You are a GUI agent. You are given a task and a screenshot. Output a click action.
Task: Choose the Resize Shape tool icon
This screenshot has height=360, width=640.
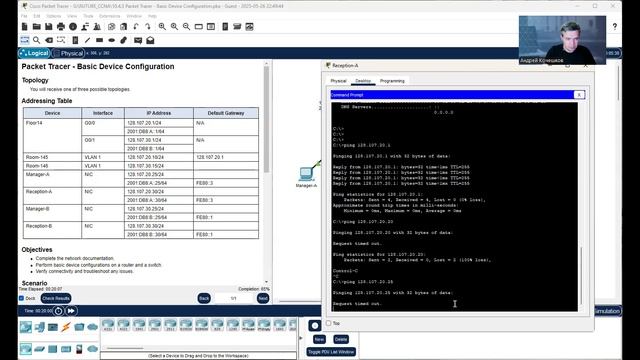tap(61, 40)
